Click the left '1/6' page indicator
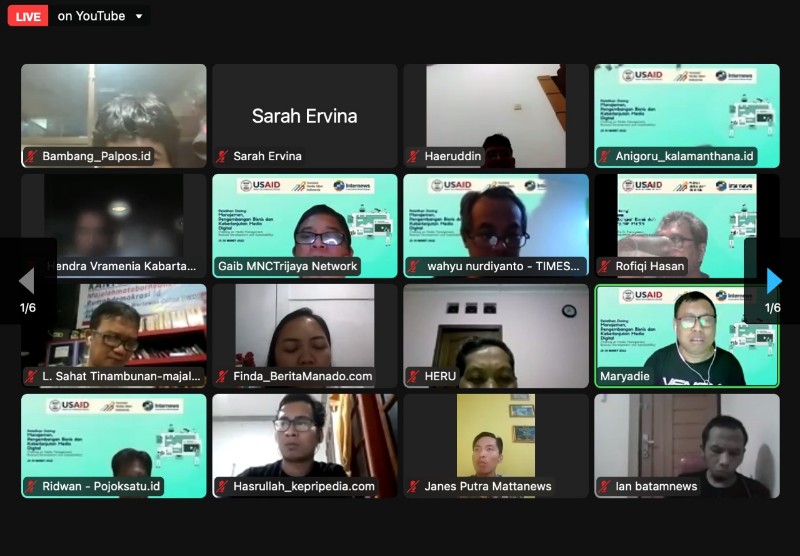800x556 pixels. pos(28,308)
